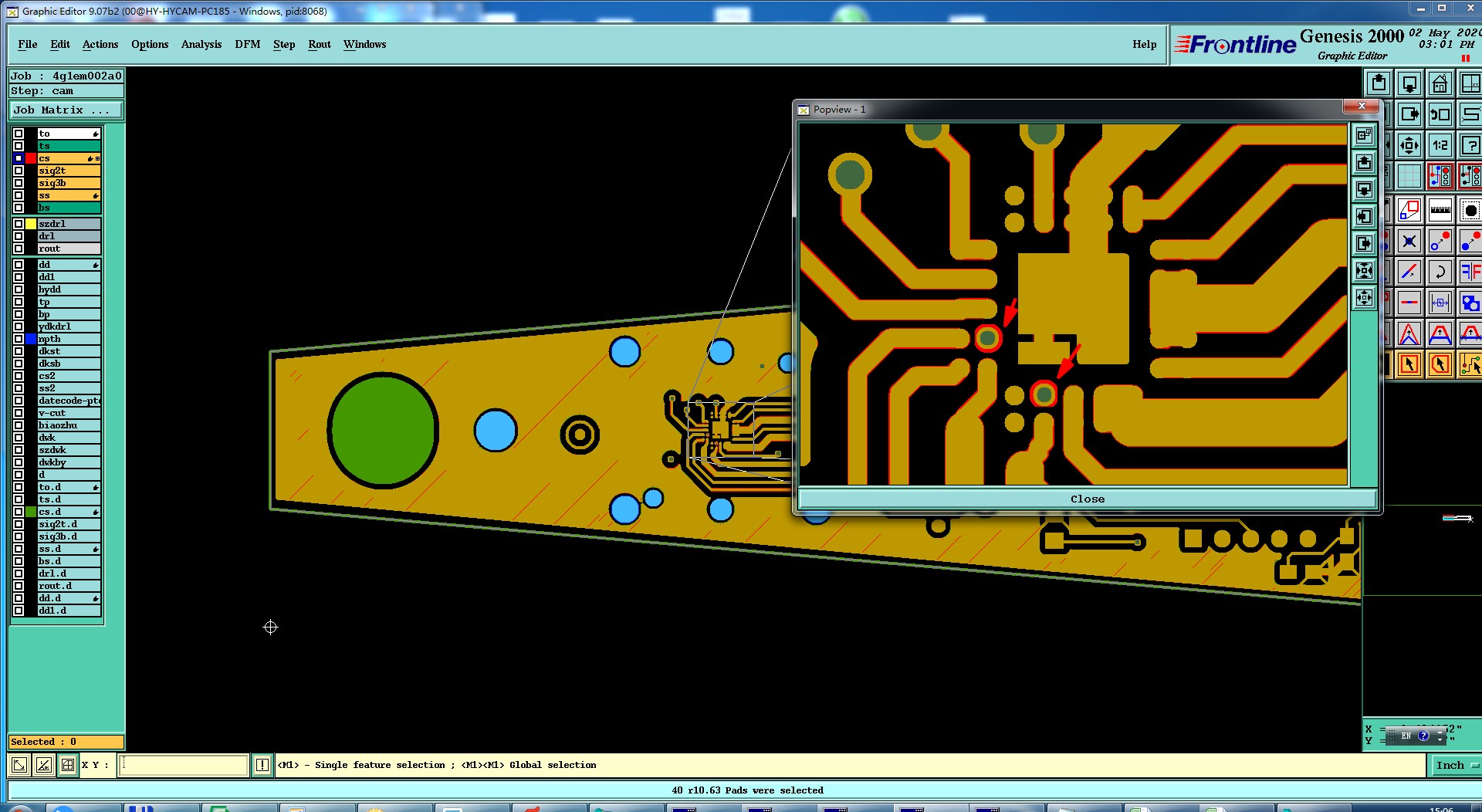Click the red-blue diagonal line edit icon
Image resolution: width=1482 pixels, height=812 pixels.
(x=1409, y=272)
